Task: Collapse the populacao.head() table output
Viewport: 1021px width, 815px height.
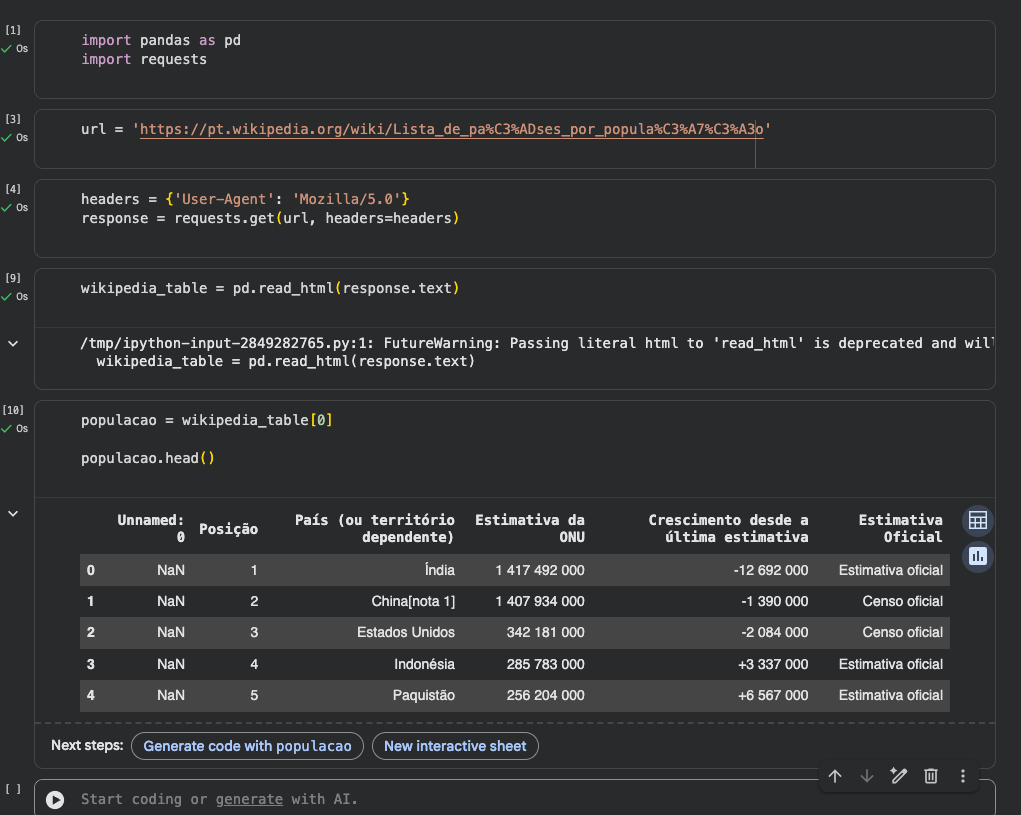Action: tap(13, 513)
